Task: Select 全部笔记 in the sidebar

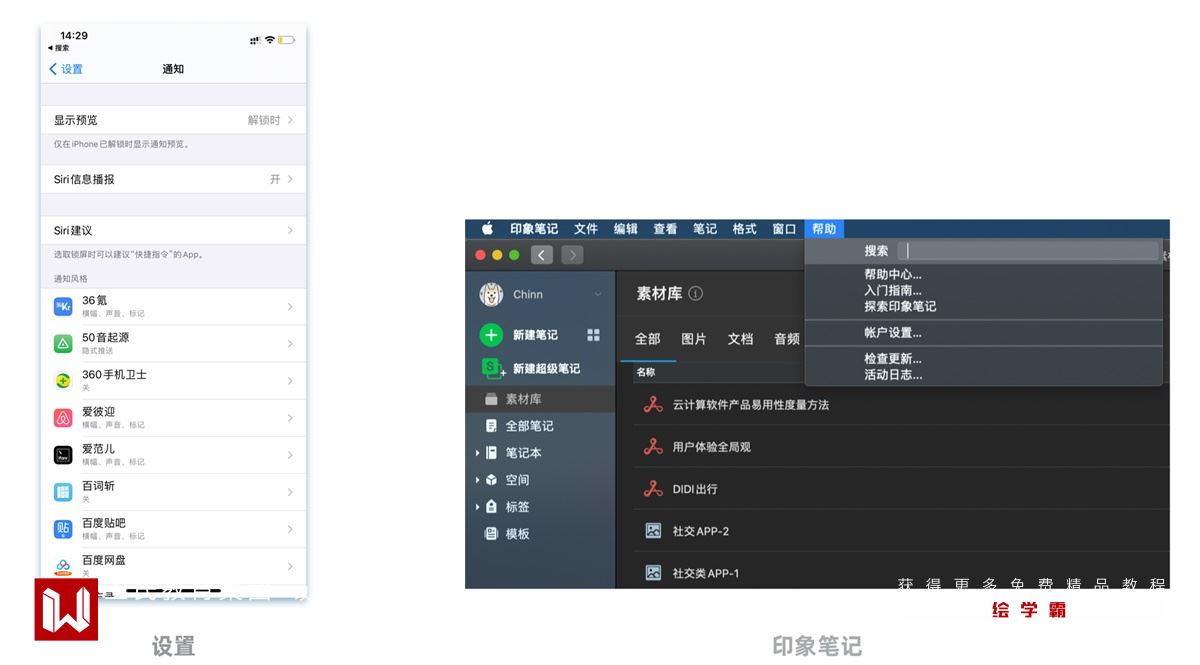Action: (x=529, y=426)
